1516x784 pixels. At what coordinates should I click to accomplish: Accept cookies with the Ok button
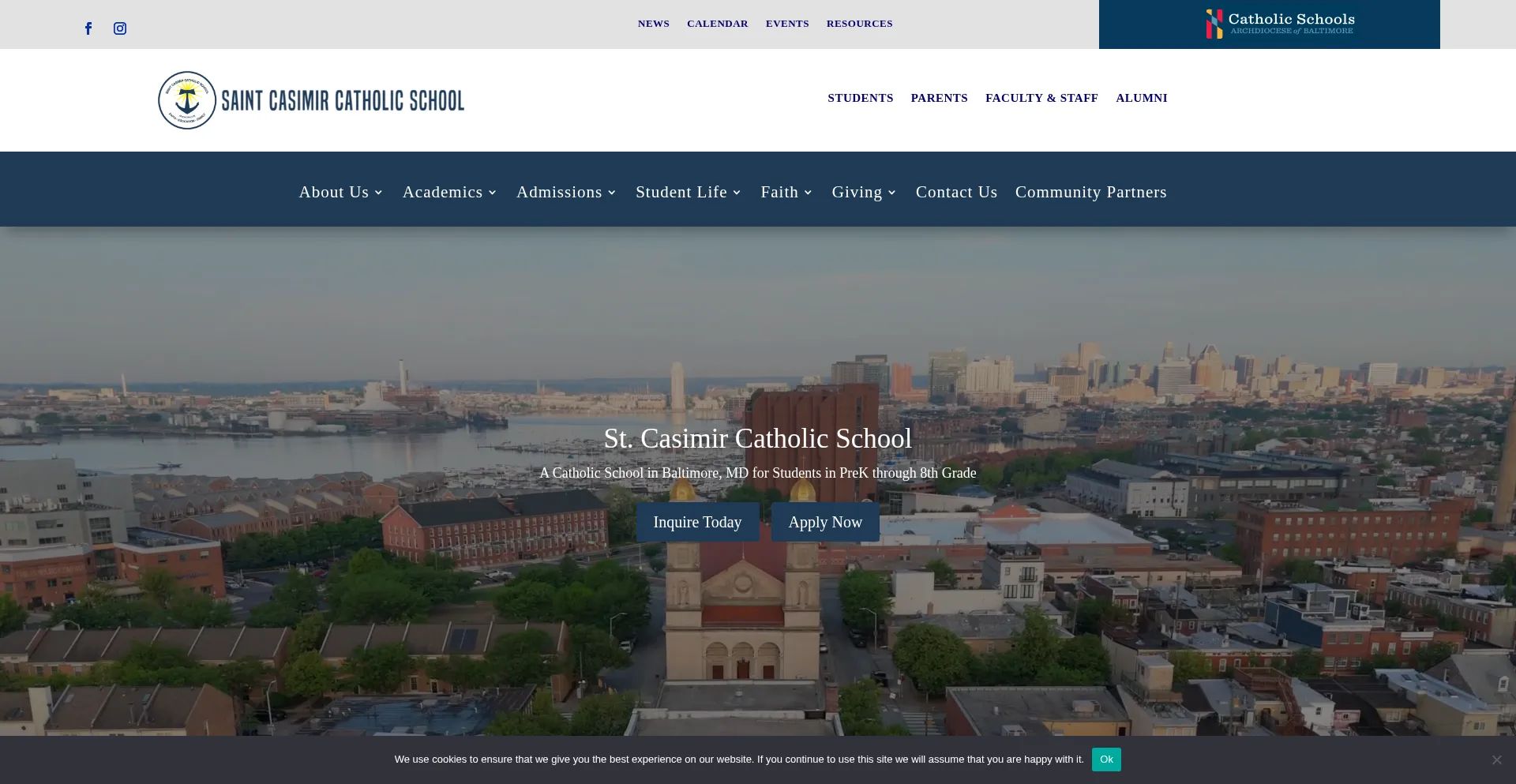1105,760
